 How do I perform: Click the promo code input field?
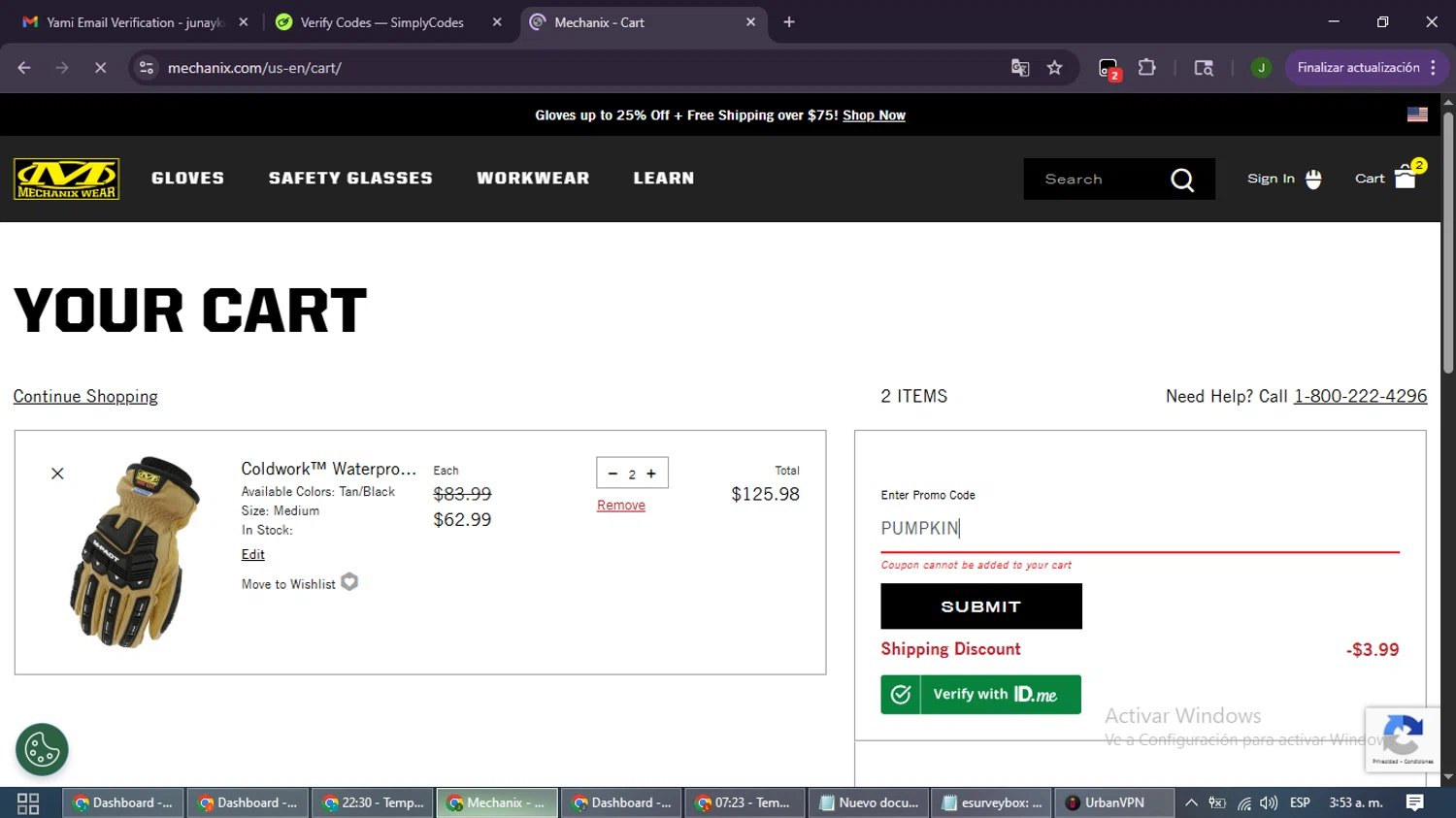click(1141, 529)
